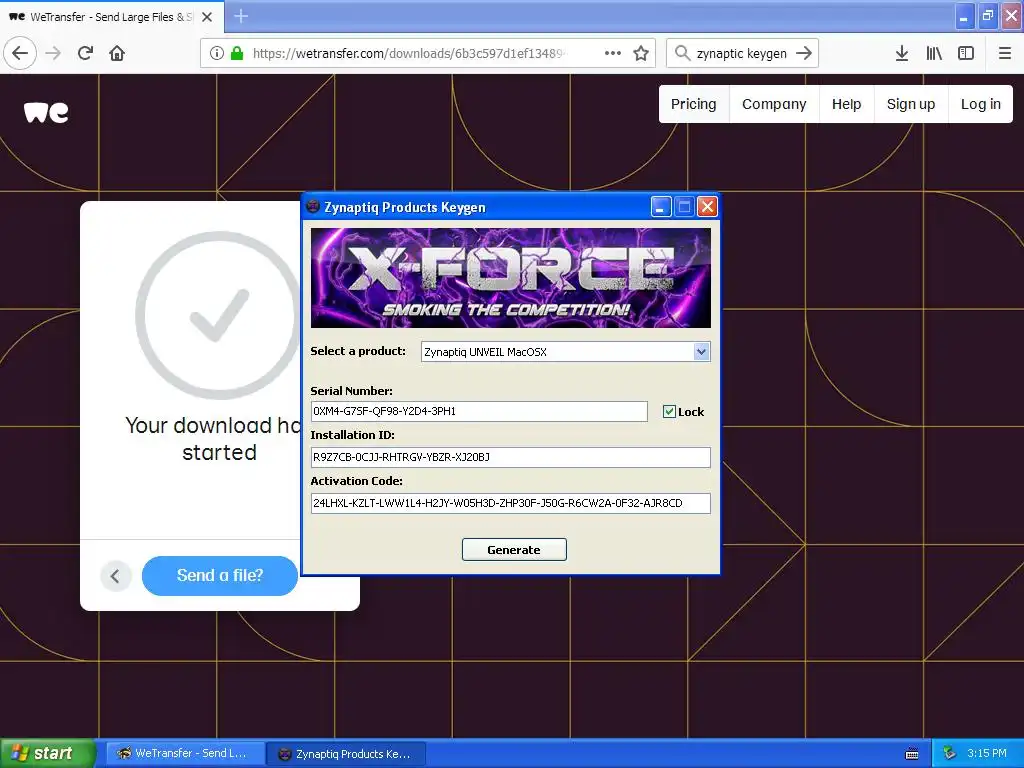This screenshot has width=1024, height=768.
Task: Click the Sign up link
Action: tap(911, 104)
